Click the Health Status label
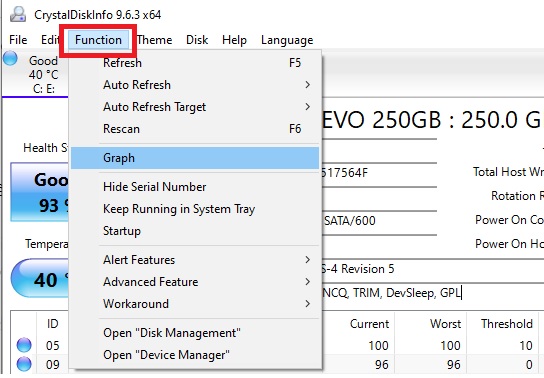Image resolution: width=544 pixels, height=378 pixels. point(45,148)
